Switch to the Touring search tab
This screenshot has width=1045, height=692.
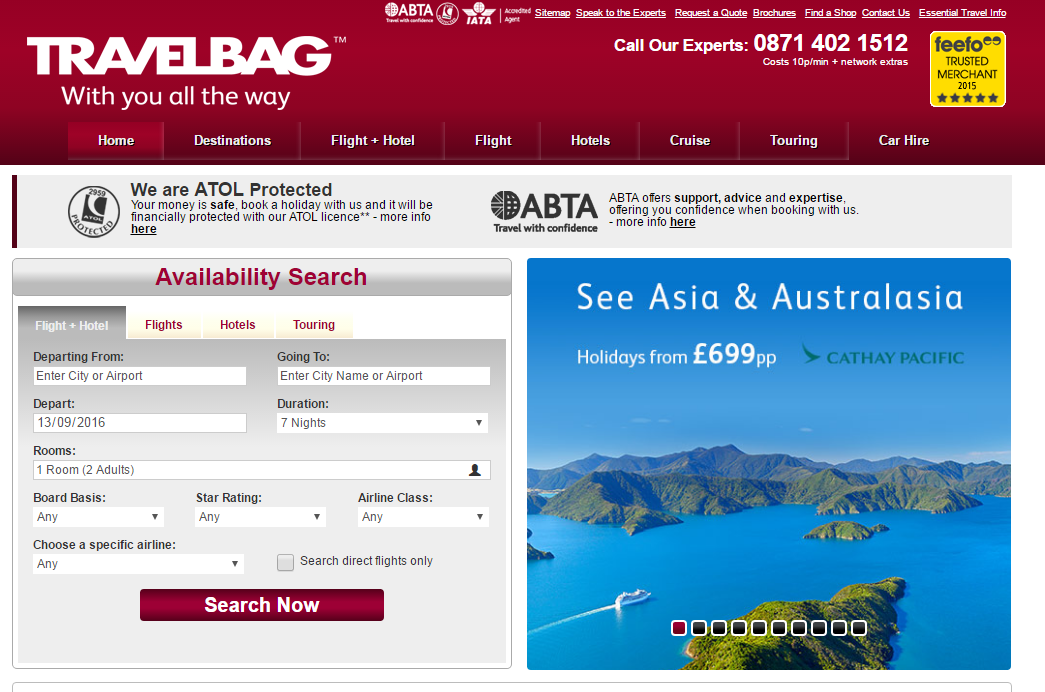coord(313,325)
